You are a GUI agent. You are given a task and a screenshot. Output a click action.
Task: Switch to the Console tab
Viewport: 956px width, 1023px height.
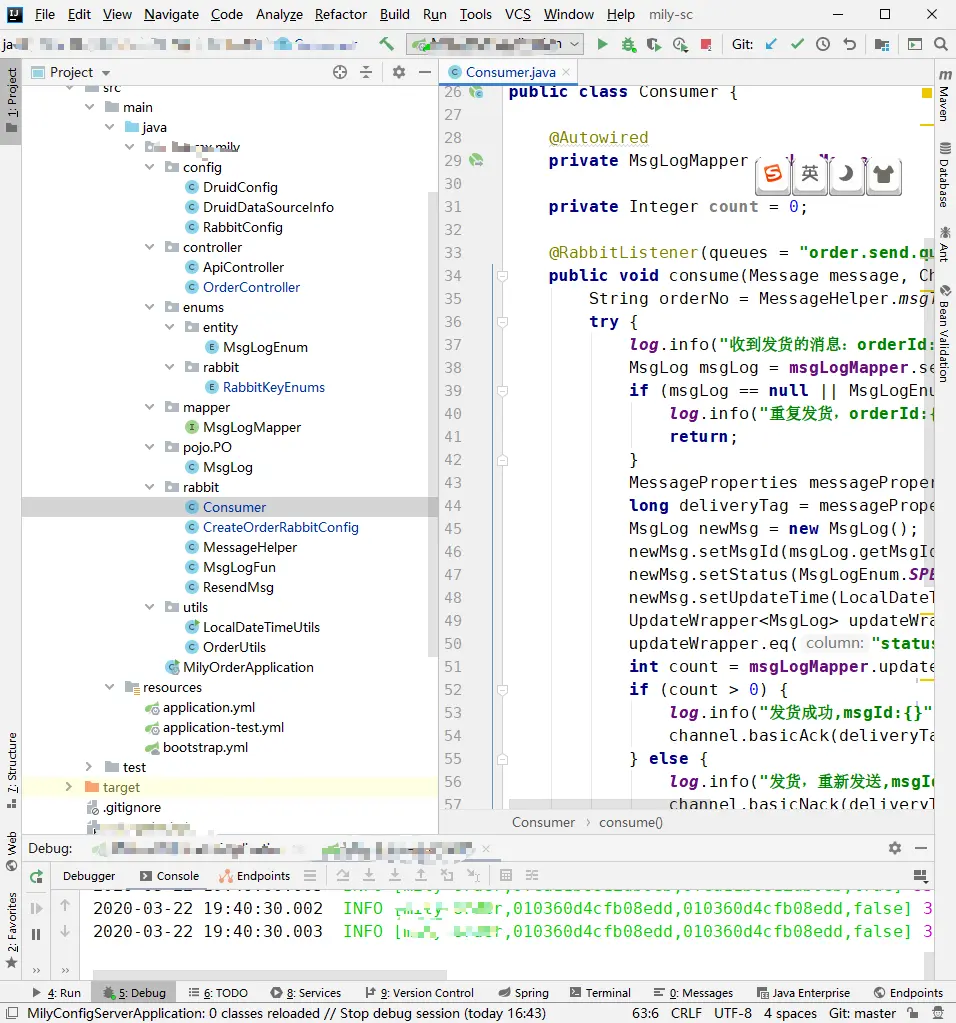[x=169, y=876]
